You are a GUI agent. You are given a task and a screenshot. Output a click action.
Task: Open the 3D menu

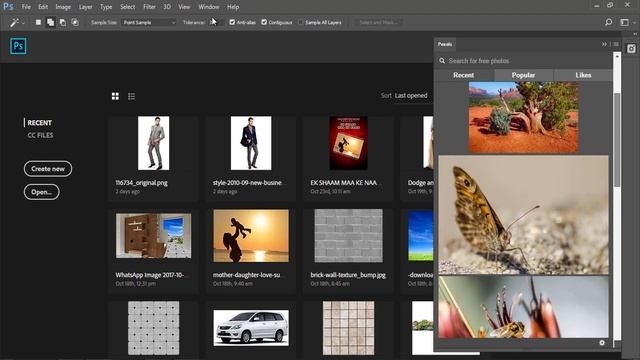click(167, 7)
